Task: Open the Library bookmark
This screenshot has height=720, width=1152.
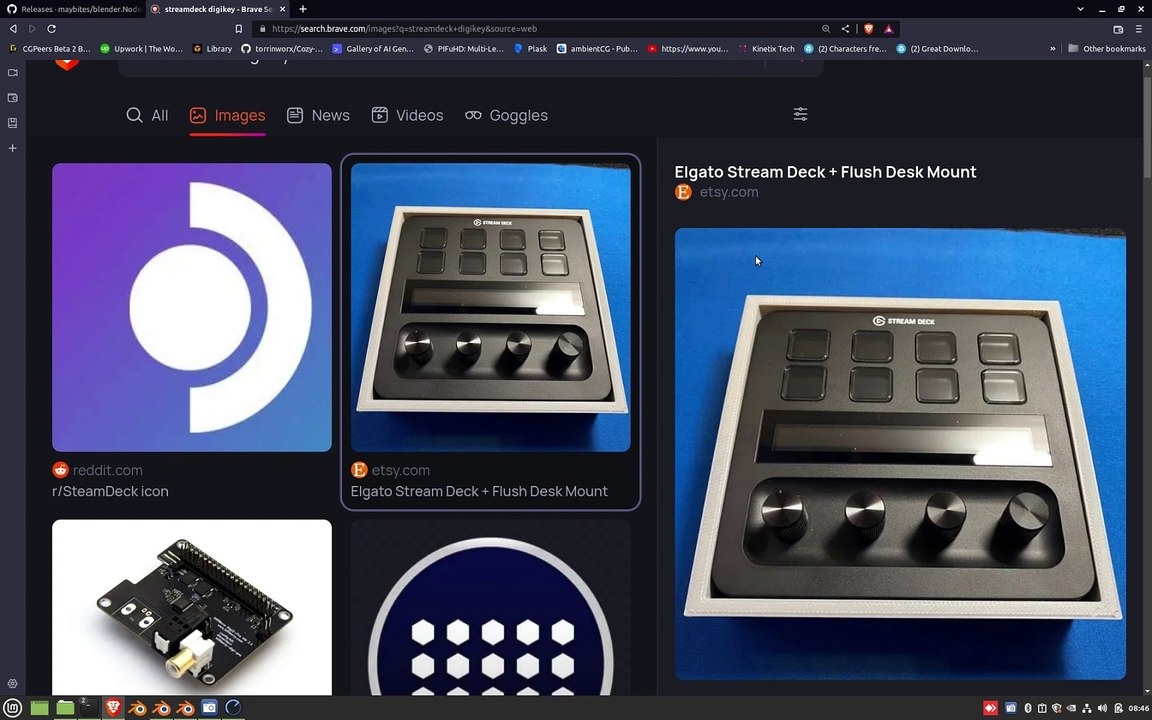Action: 212,48
